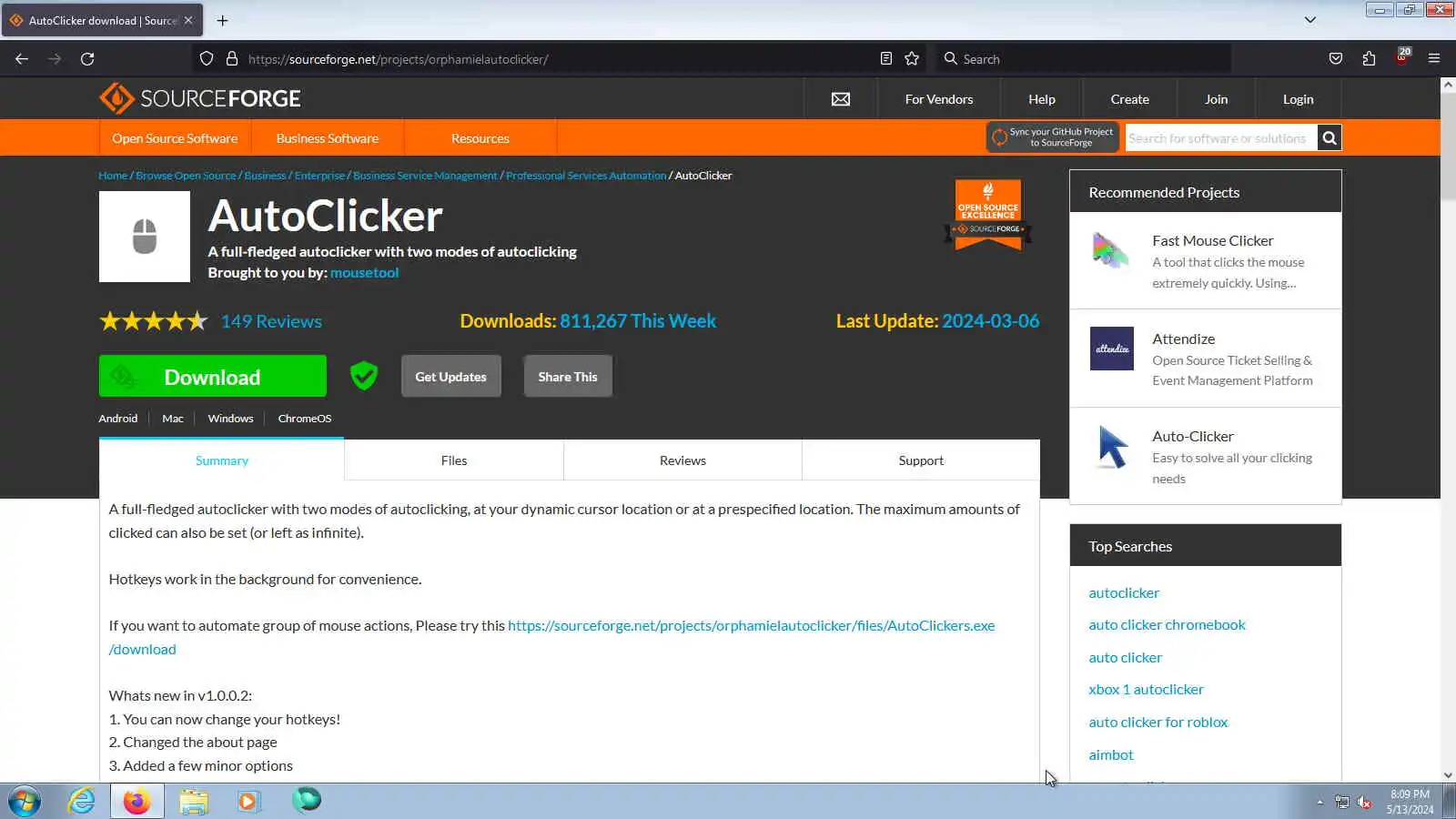This screenshot has width=1456, height=819.
Task: Click the green Download button
Action: (x=213, y=376)
